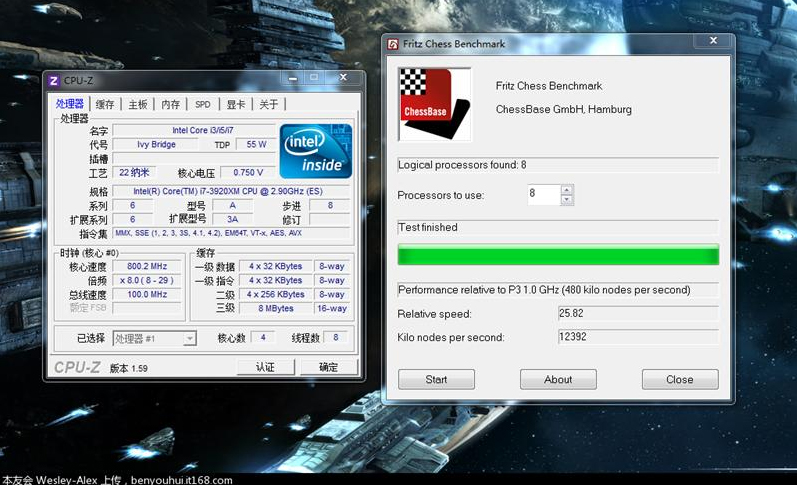This screenshot has height=485, width=797.
Task: Minimize the CPU-Z window
Action: tap(293, 78)
